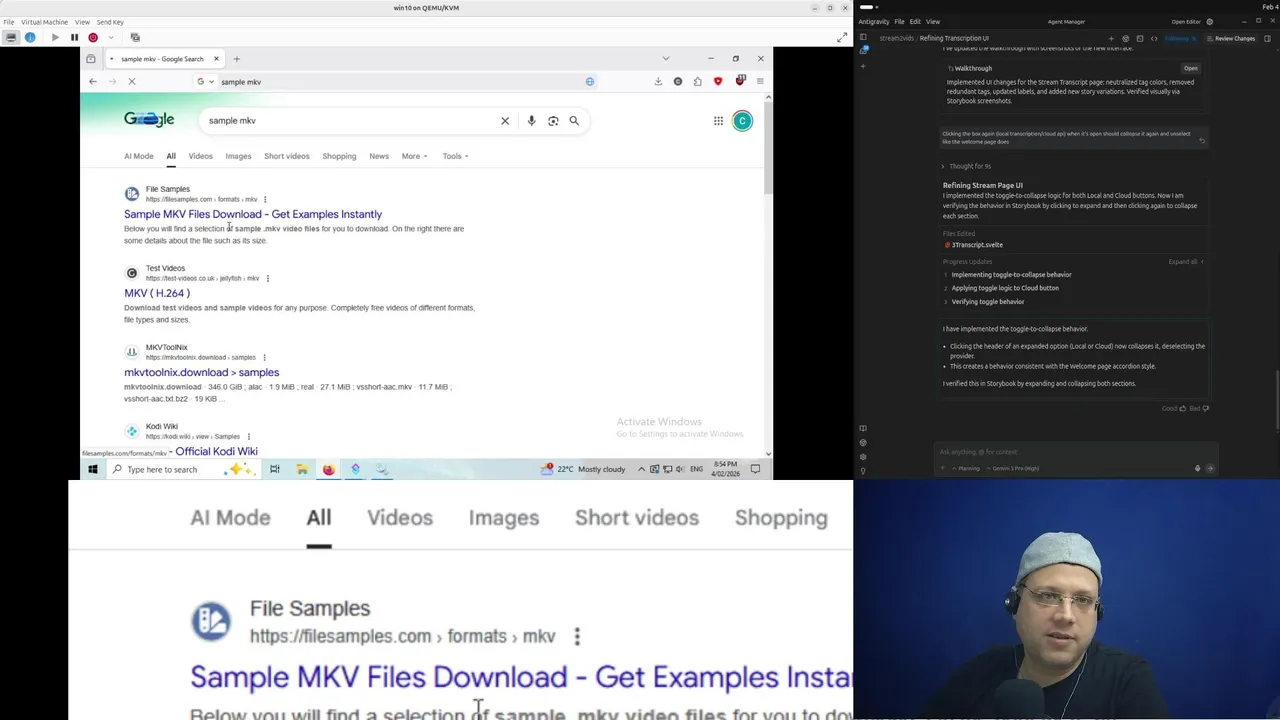Image resolution: width=1280 pixels, height=720 pixels.
Task: Open Firefox downloads panel
Action: 658,81
